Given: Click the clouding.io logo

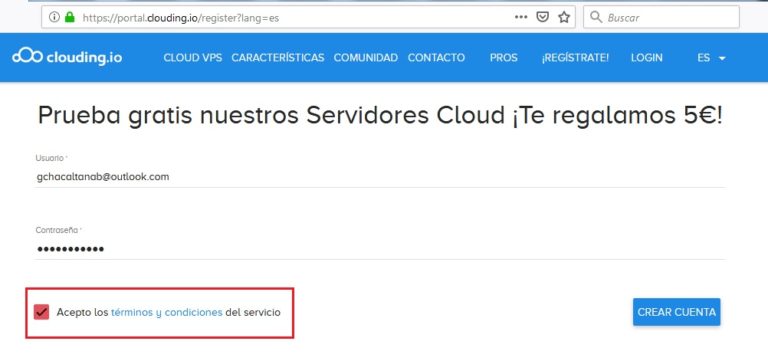Looking at the screenshot, I should [x=67, y=57].
